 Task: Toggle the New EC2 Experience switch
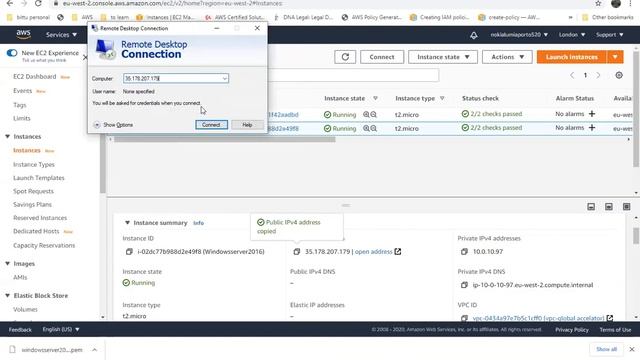pyautogui.click(x=12, y=53)
